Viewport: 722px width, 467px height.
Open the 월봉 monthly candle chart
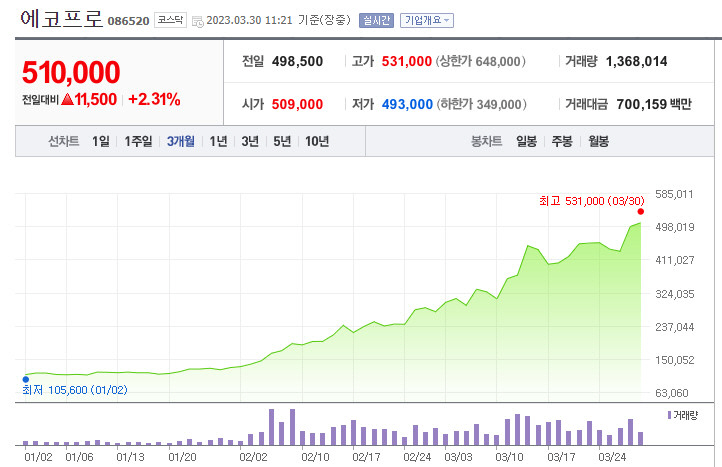coord(598,141)
